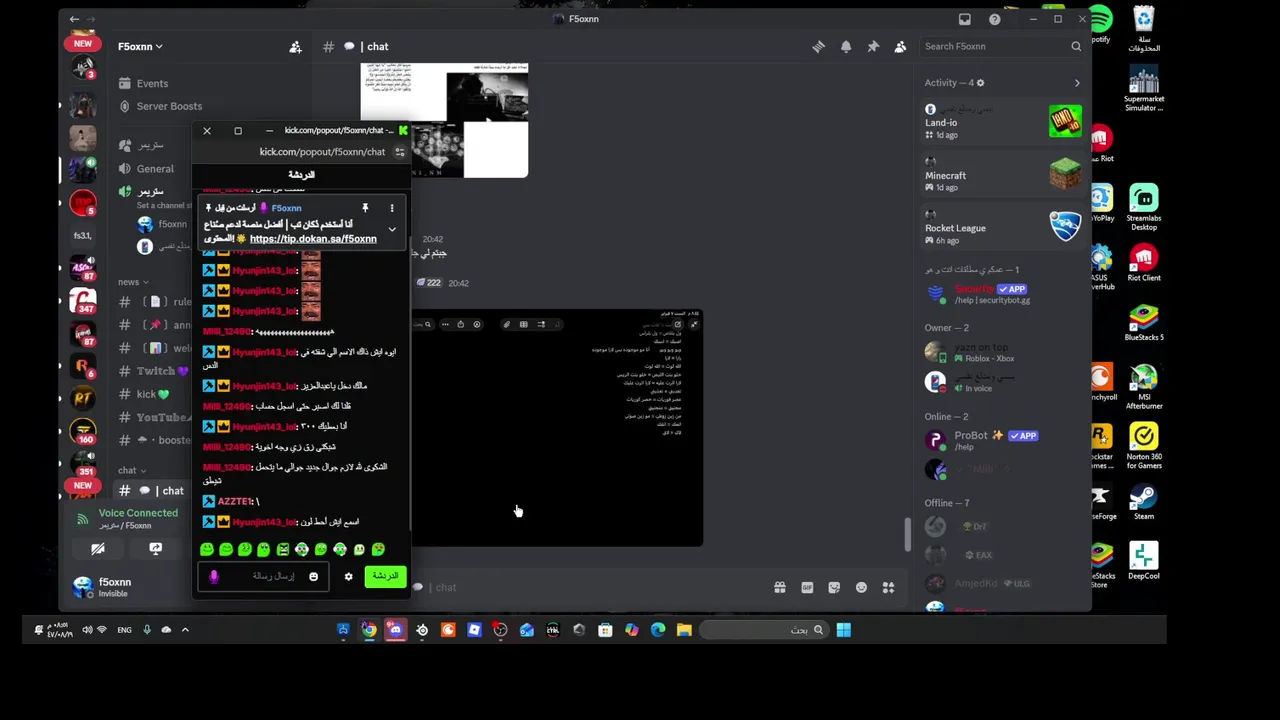Screen dimensions: 1280x720
Task: Expand Activity panel arrow
Action: pyautogui.click(x=1077, y=83)
